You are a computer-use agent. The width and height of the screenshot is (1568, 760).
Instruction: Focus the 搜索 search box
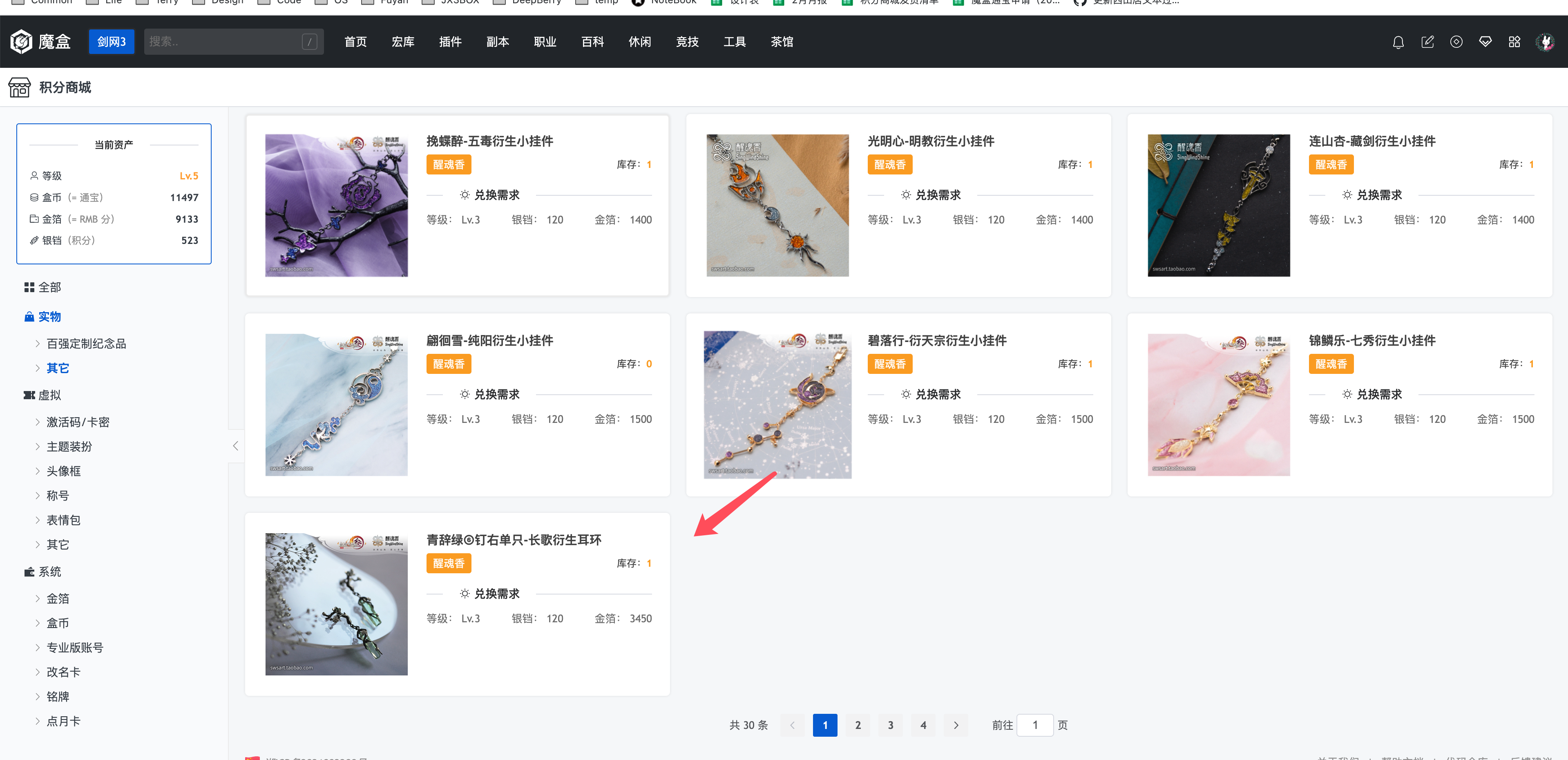[x=234, y=41]
